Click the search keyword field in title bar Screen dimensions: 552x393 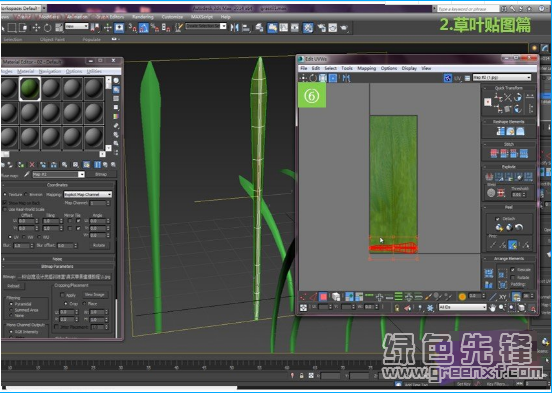click(468, 8)
